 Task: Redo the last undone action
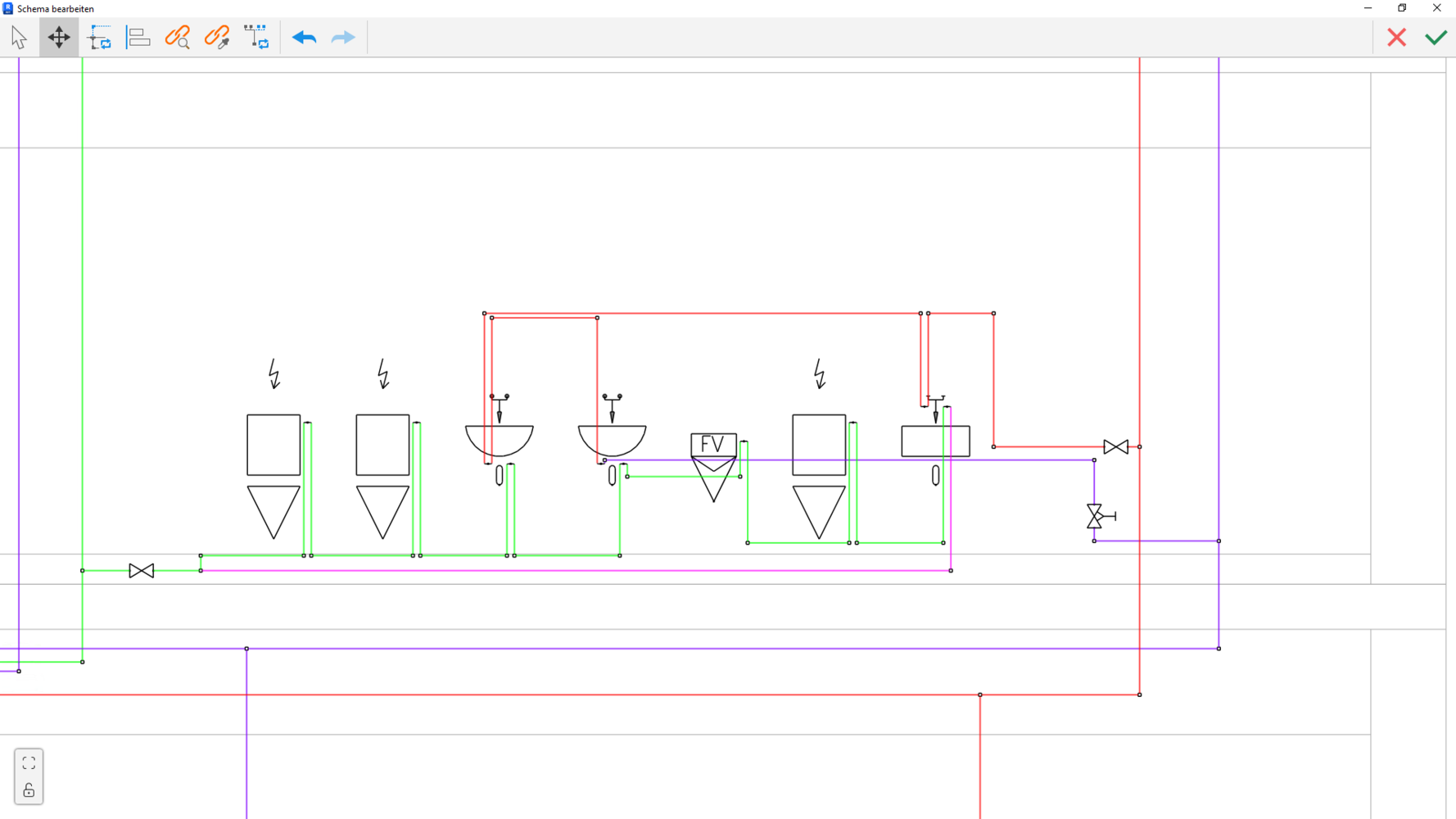pos(343,38)
